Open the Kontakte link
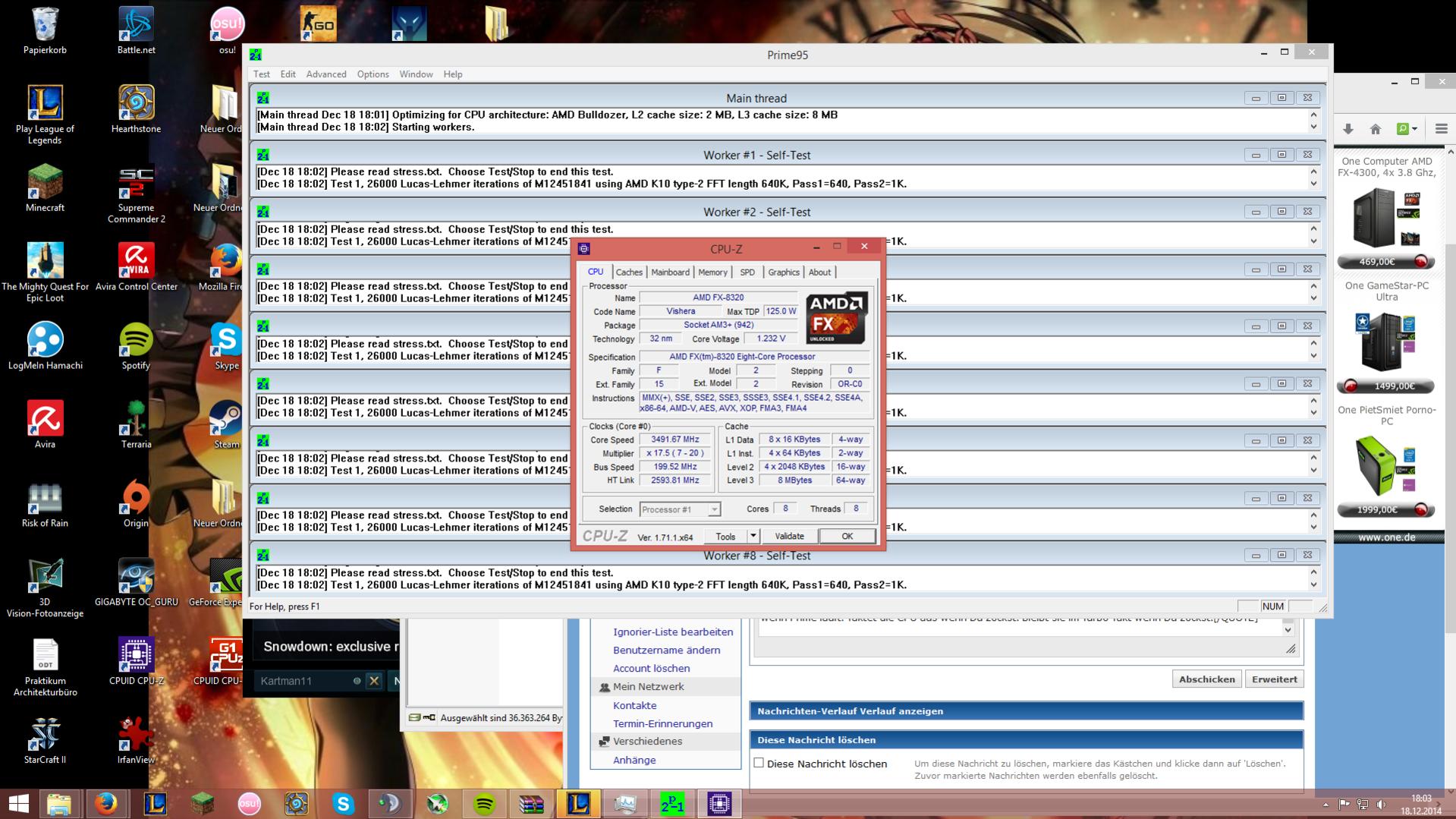Image resolution: width=1456 pixels, height=819 pixels. (x=634, y=705)
